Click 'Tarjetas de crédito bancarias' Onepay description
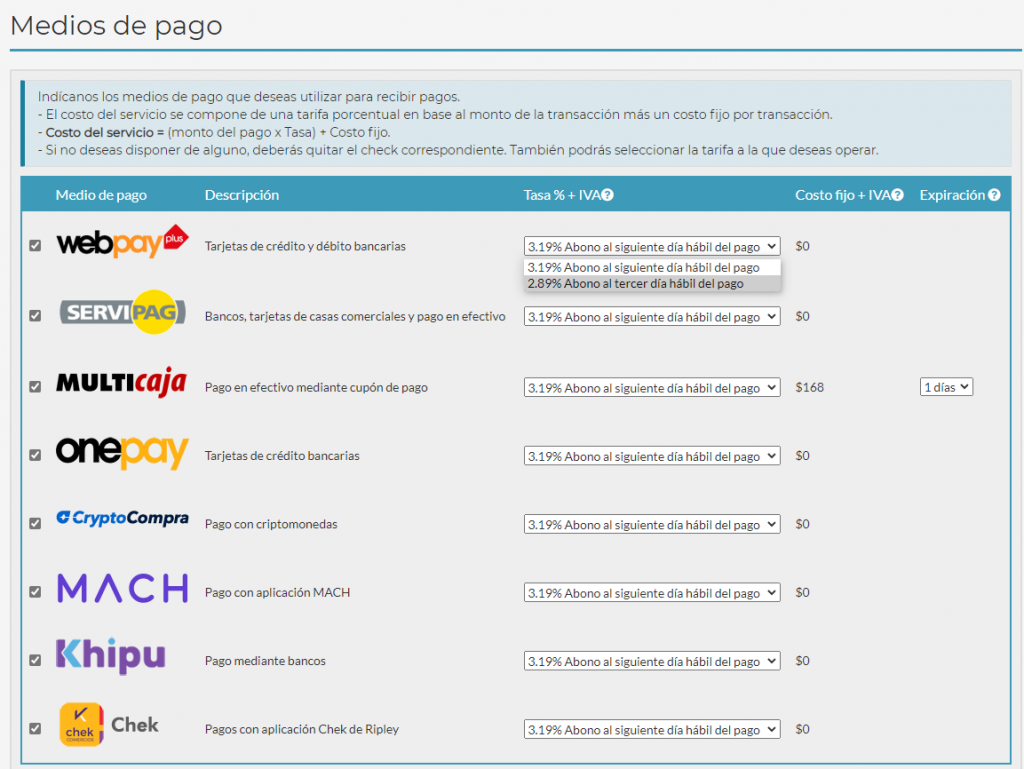This screenshot has height=769, width=1024. click(x=282, y=456)
